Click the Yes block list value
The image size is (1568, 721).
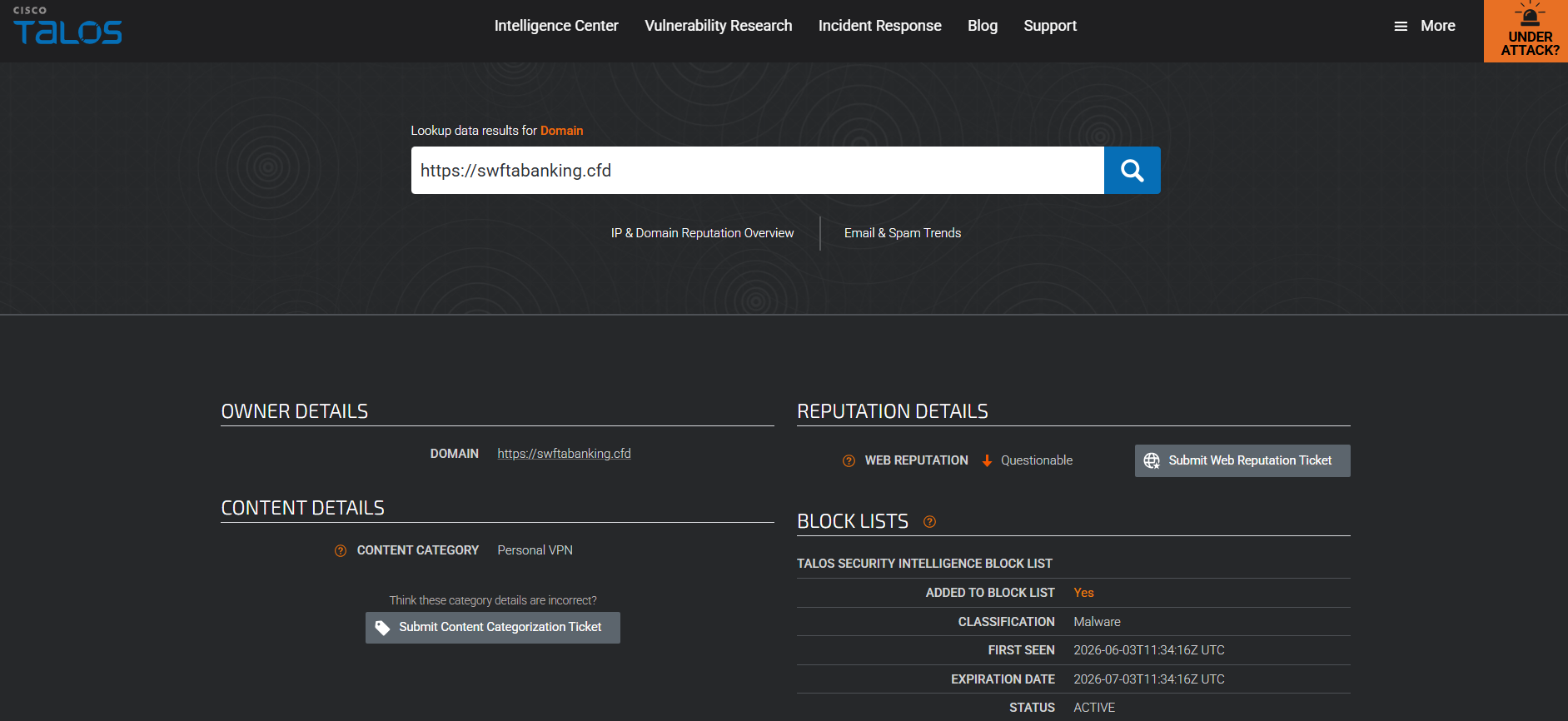click(x=1083, y=593)
